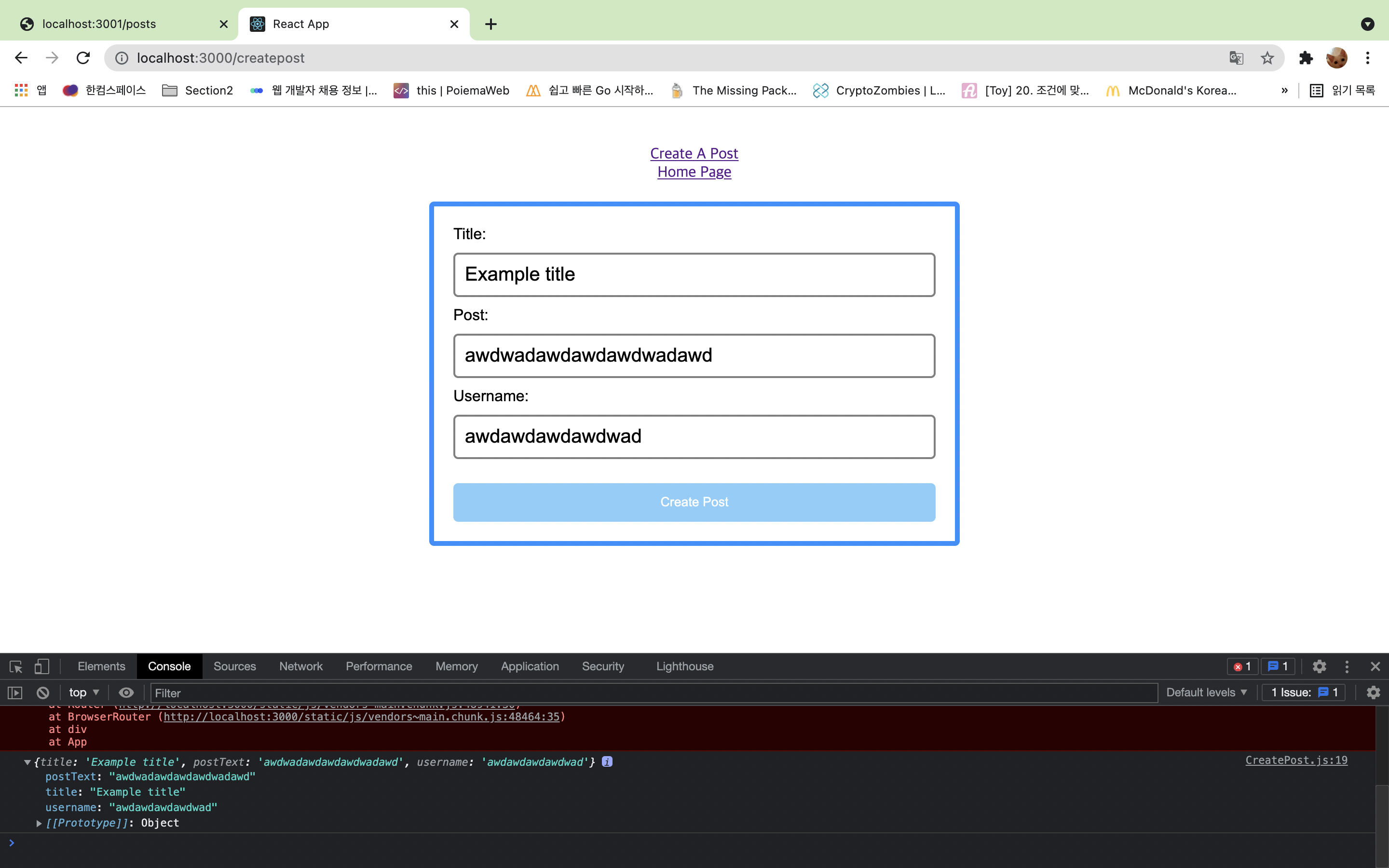Bookmark this page with the star icon

click(1267, 58)
